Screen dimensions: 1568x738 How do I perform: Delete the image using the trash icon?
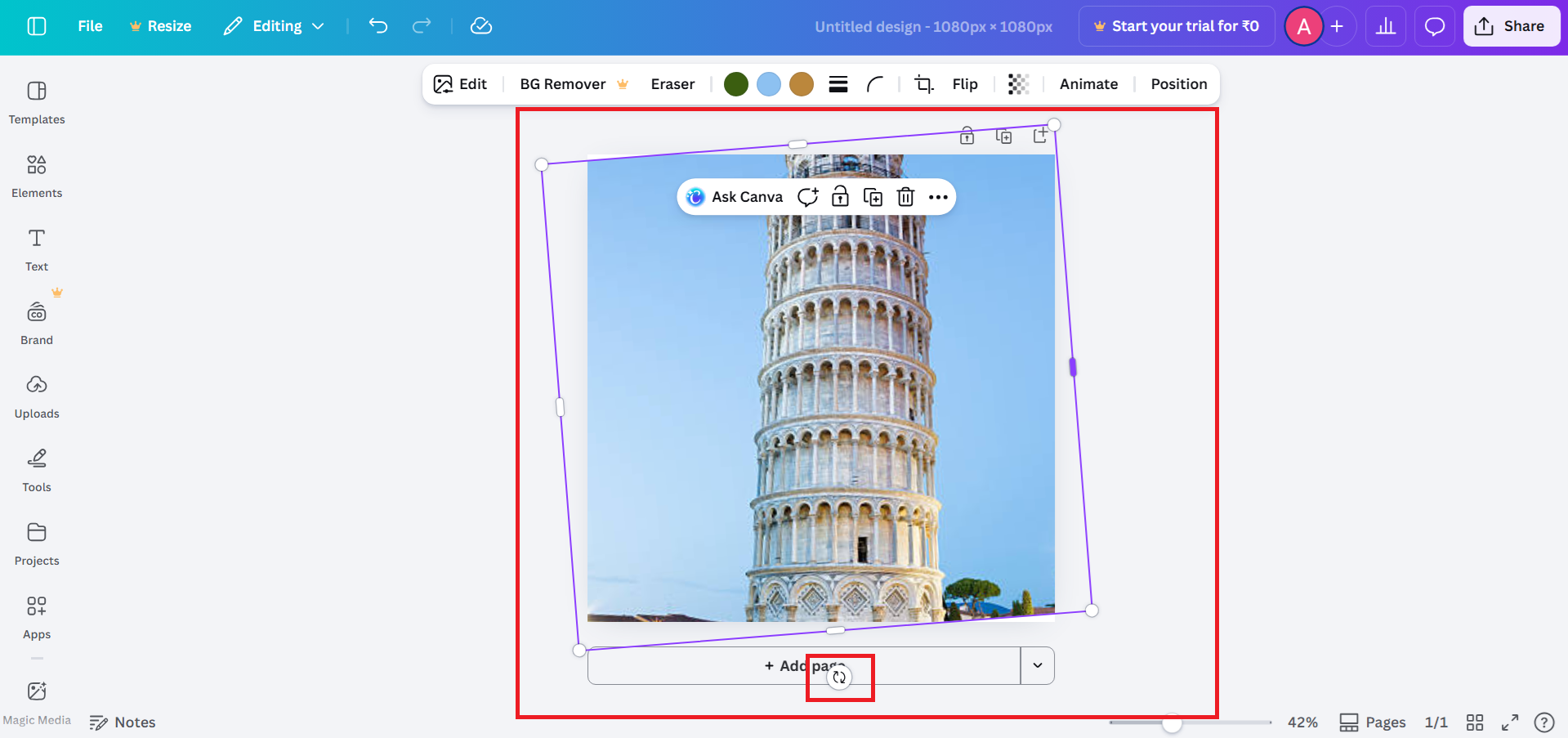[905, 196]
